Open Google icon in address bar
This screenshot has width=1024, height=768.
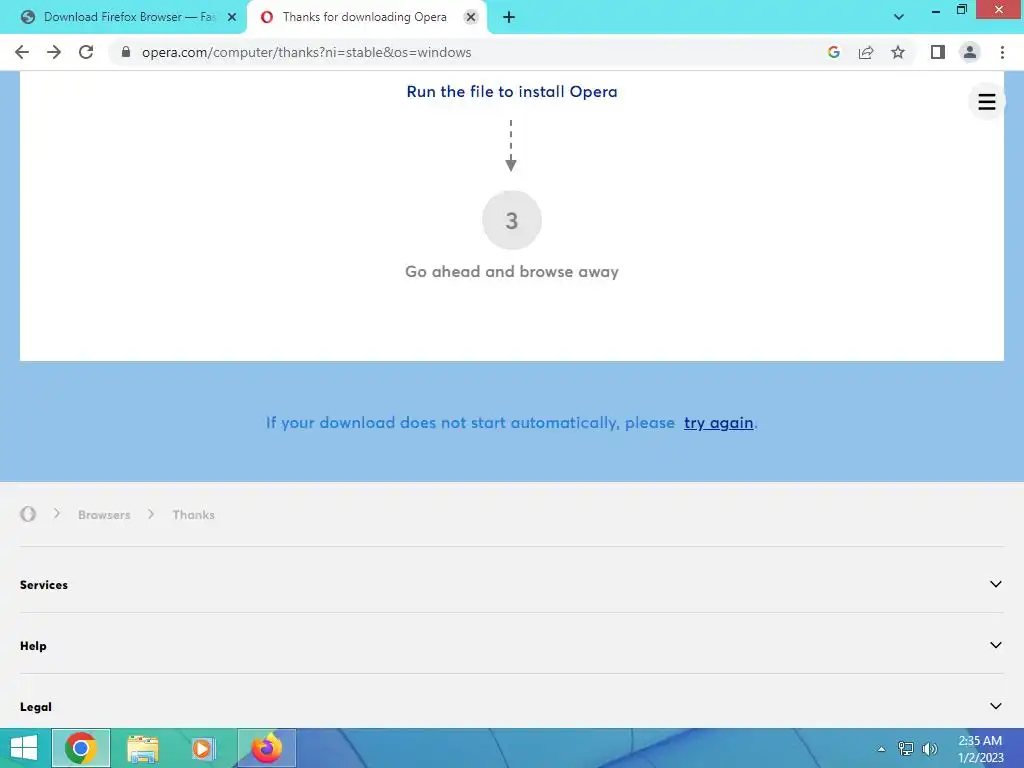(833, 52)
